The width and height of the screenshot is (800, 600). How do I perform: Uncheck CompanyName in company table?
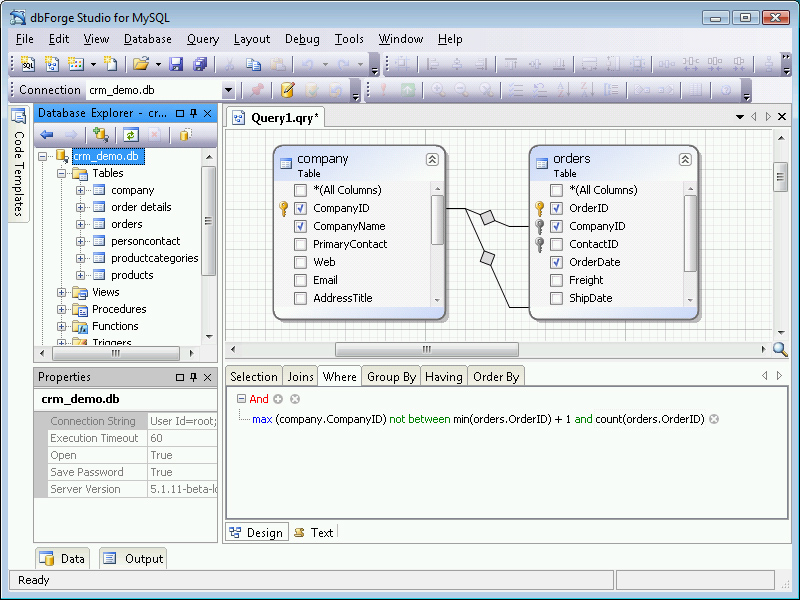point(301,226)
